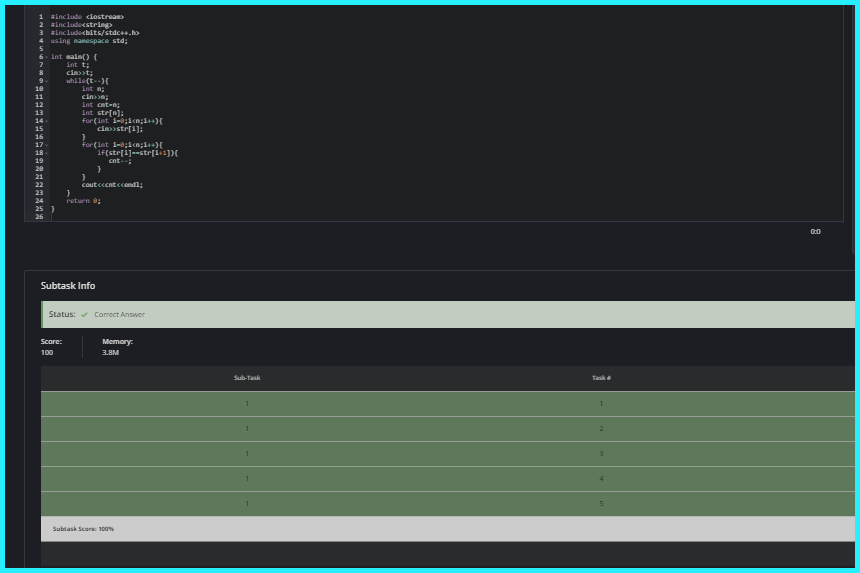Click the "Task #" column header
The height and width of the screenshot is (573, 860).
click(601, 378)
